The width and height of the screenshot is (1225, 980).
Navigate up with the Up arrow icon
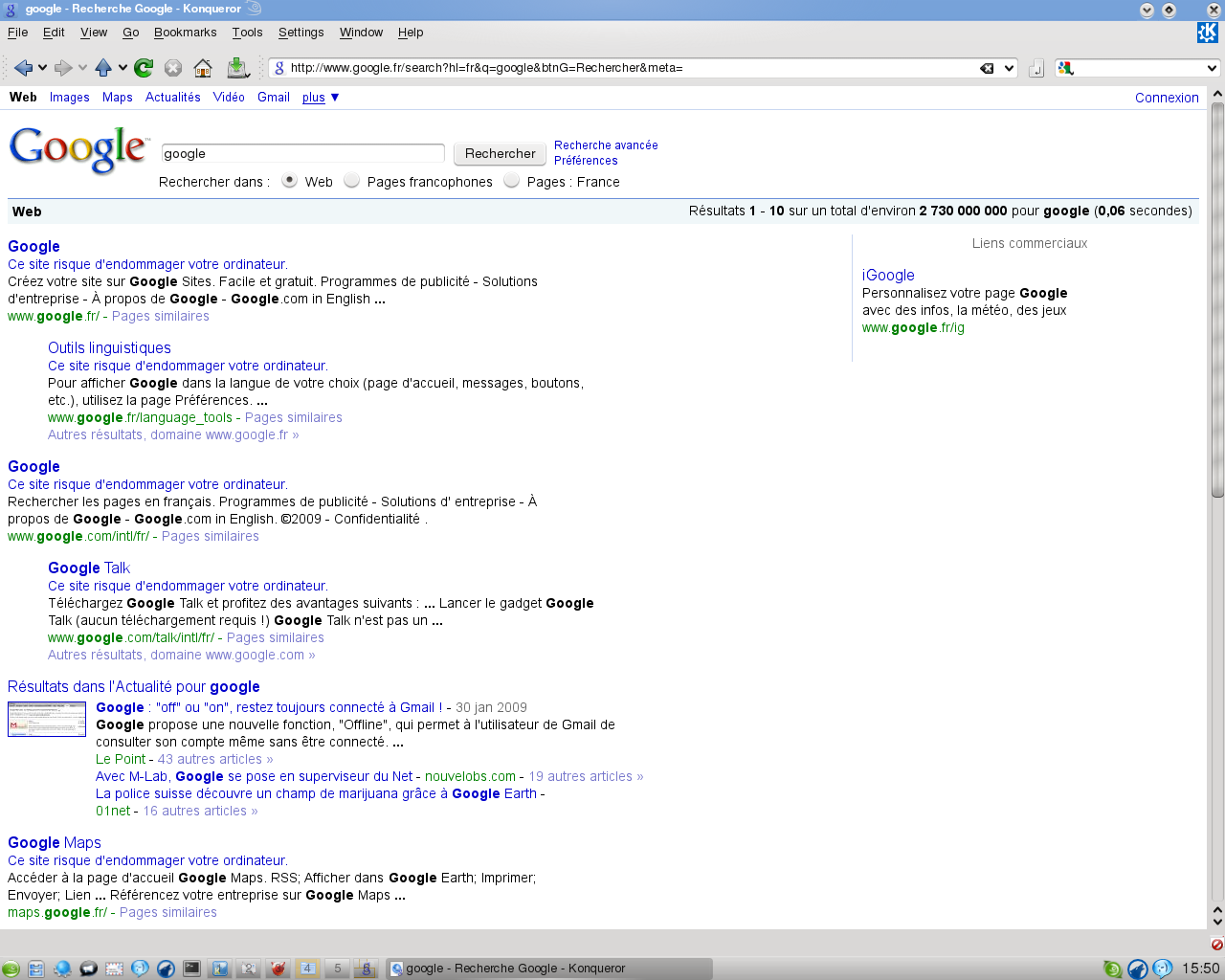click(x=103, y=68)
